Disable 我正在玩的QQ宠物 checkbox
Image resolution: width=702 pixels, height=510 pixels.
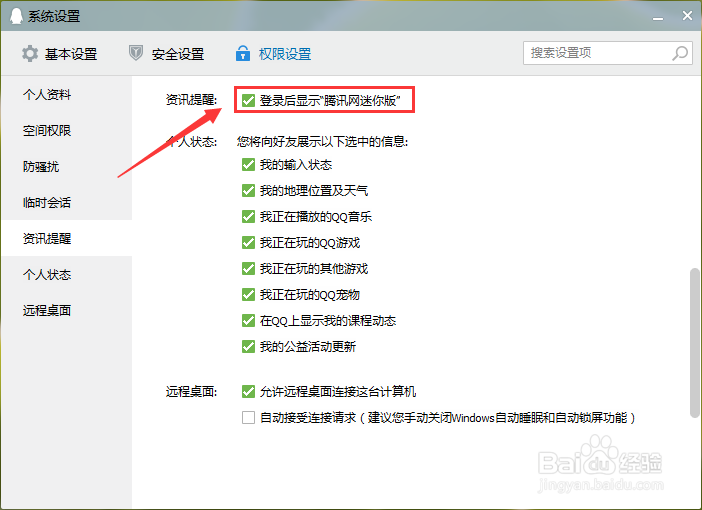(248, 295)
